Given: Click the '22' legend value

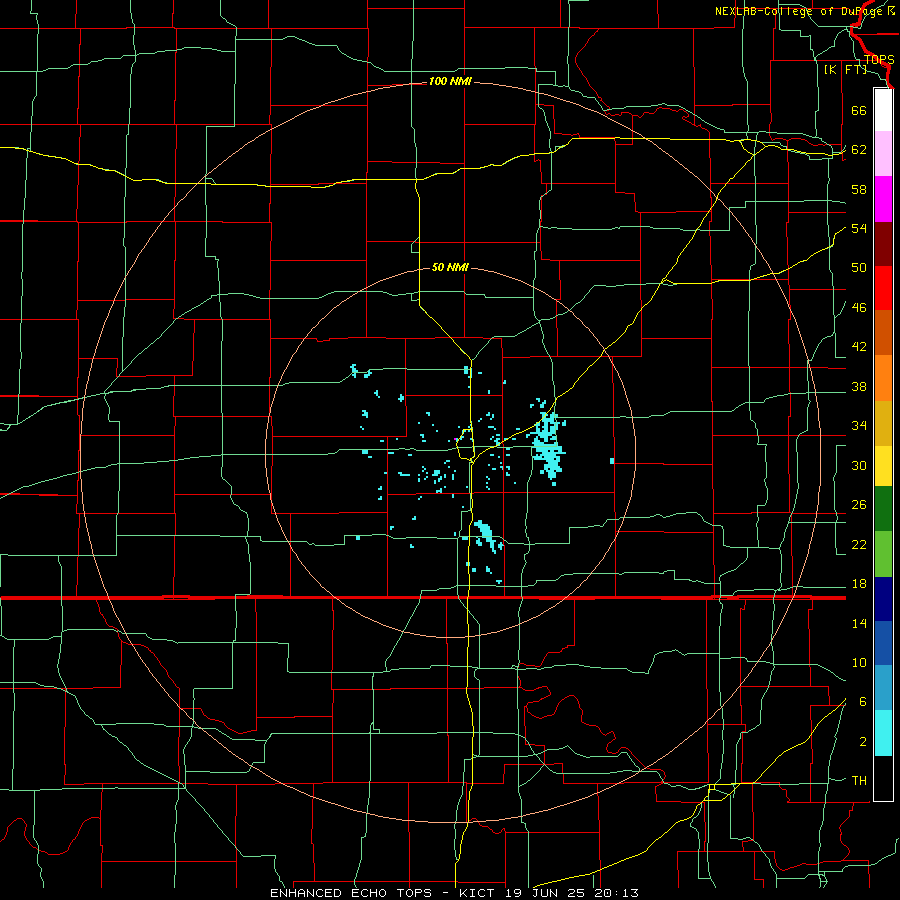Looking at the screenshot, I should (x=859, y=544).
